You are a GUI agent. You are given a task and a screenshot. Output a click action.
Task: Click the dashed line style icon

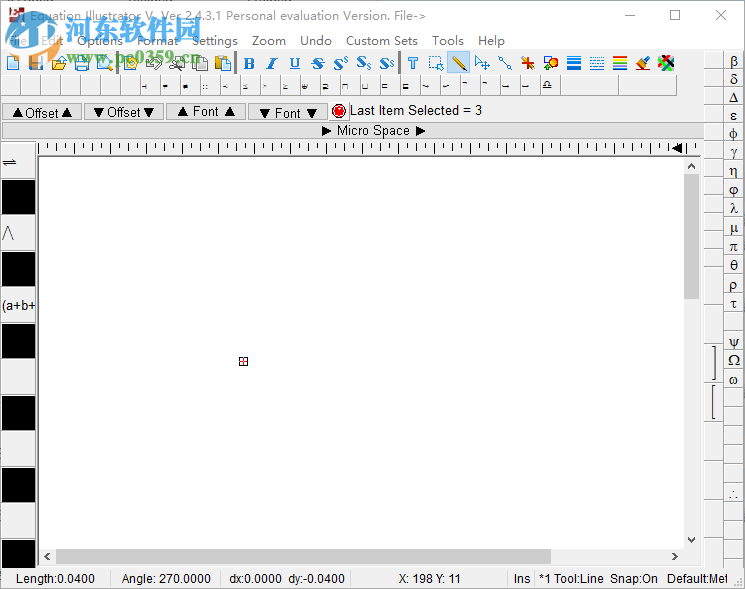click(597, 63)
